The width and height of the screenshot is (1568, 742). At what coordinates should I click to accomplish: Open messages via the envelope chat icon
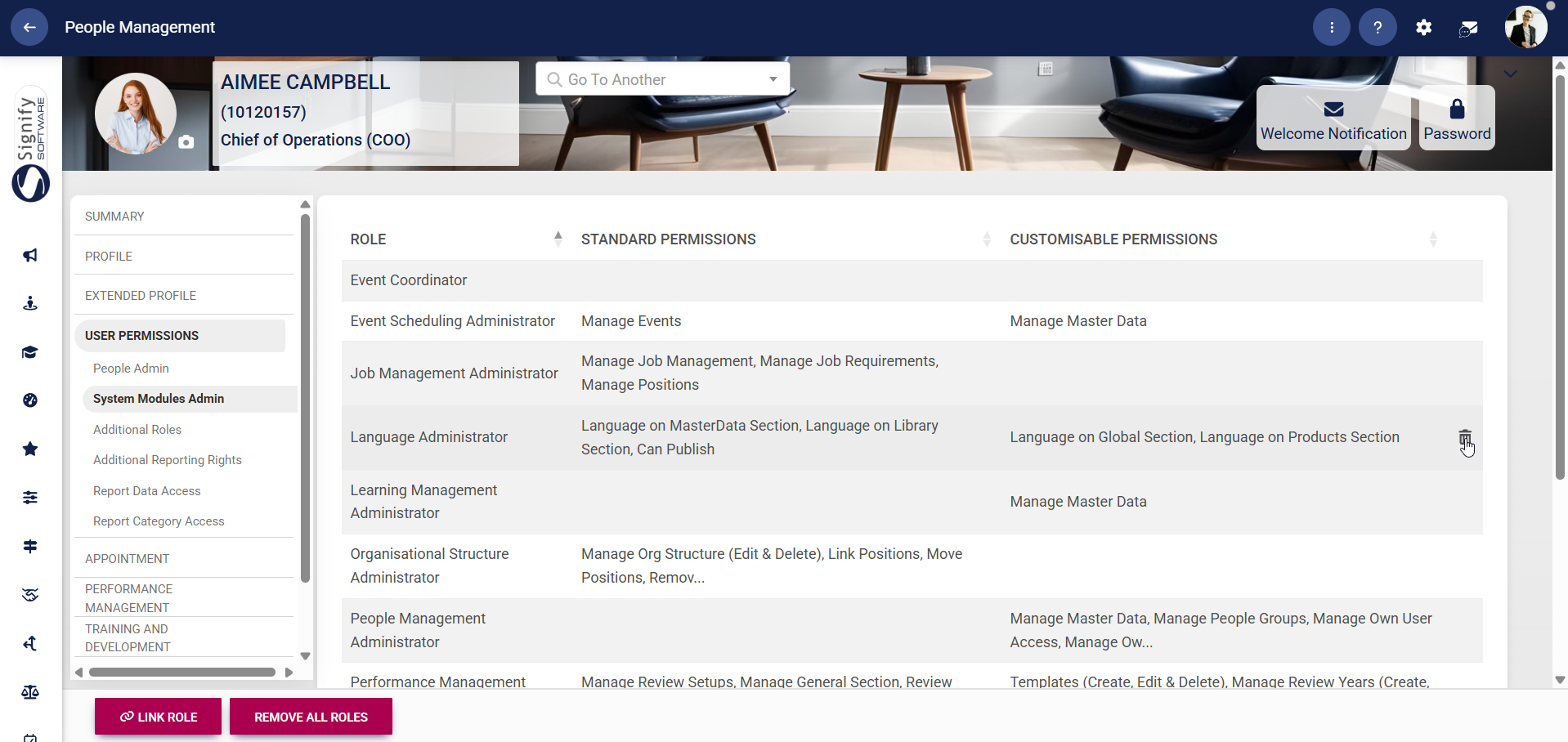click(x=1467, y=27)
